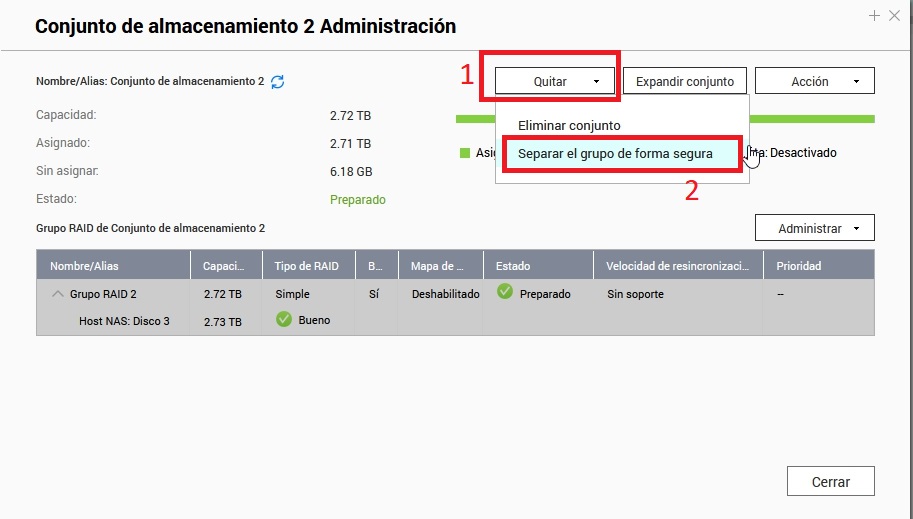The image size is (913, 519).
Task: Close the dialog with the X icon
Action: point(894,16)
